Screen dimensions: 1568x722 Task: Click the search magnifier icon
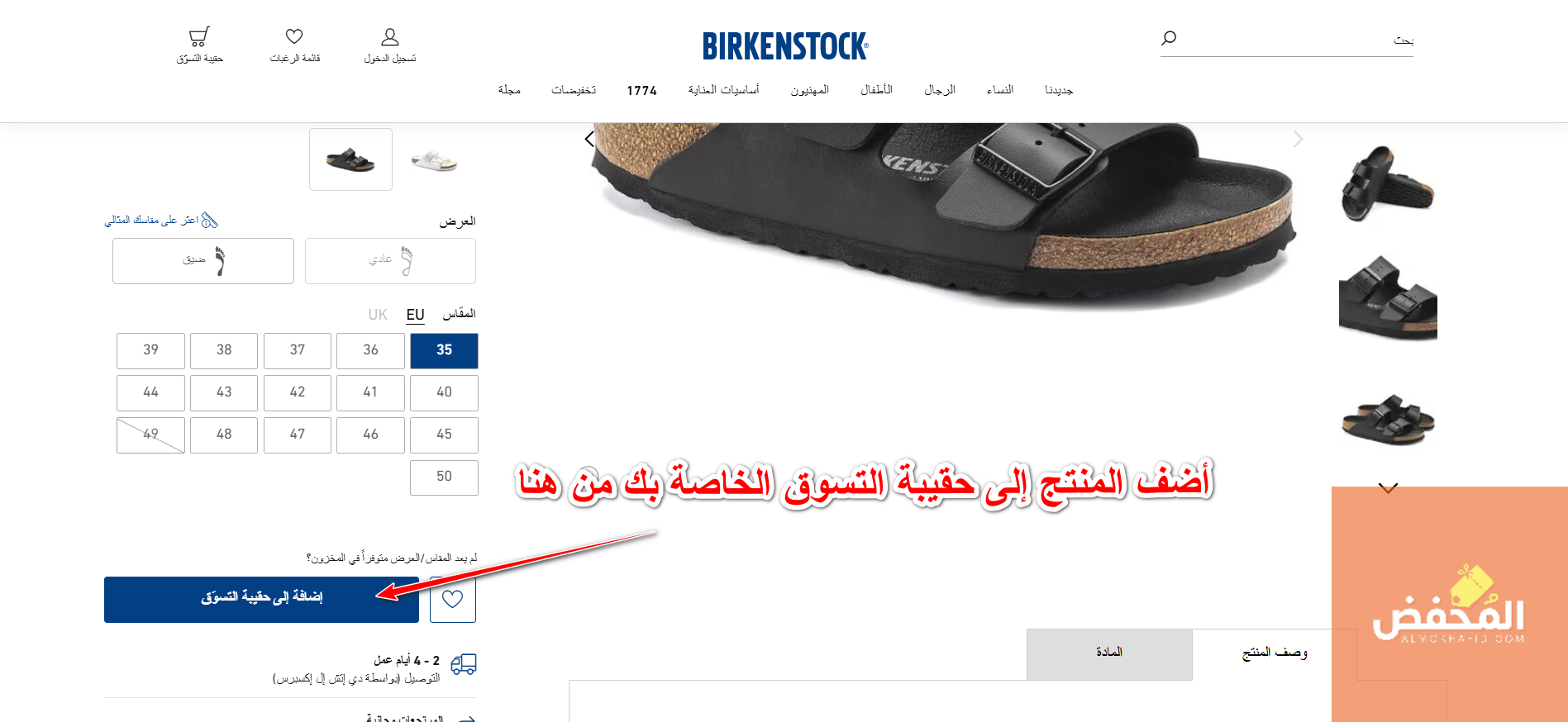1169,38
